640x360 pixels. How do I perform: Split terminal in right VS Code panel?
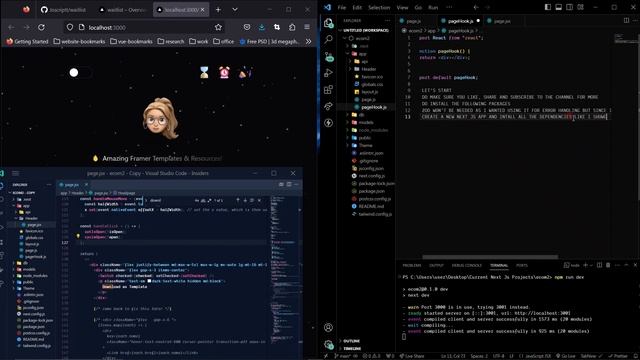pos(599,265)
